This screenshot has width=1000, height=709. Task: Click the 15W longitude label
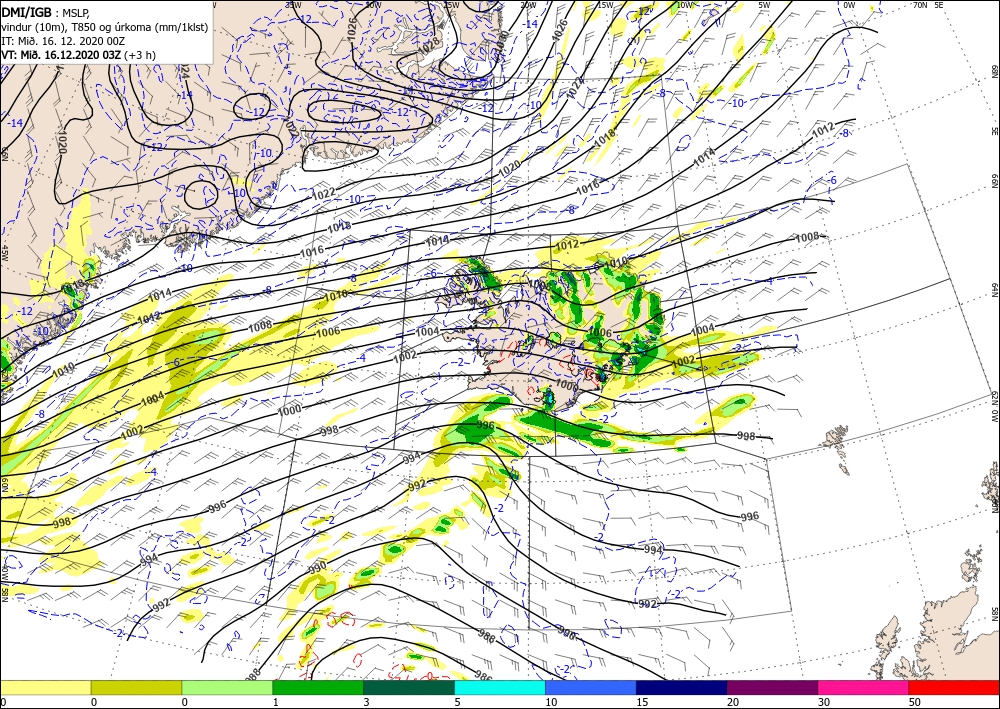pyautogui.click(x=605, y=4)
